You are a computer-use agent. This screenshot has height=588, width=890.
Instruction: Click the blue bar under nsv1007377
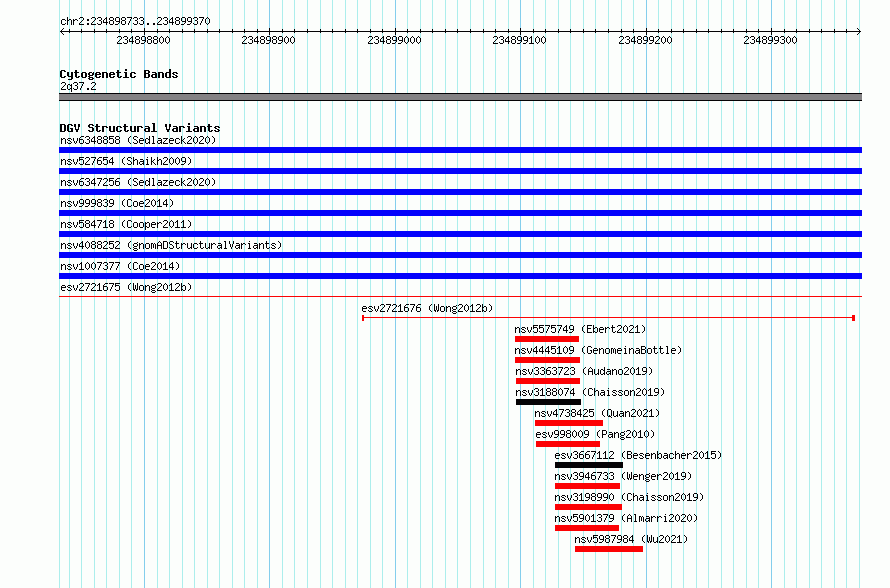(x=460, y=276)
